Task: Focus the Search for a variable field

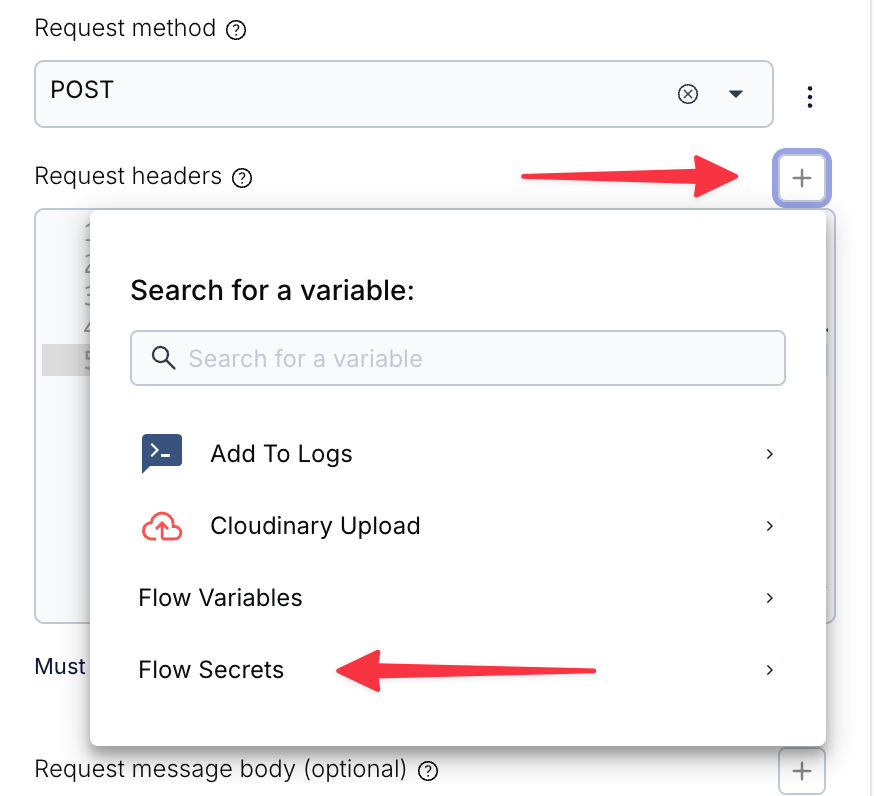Action: (x=470, y=358)
